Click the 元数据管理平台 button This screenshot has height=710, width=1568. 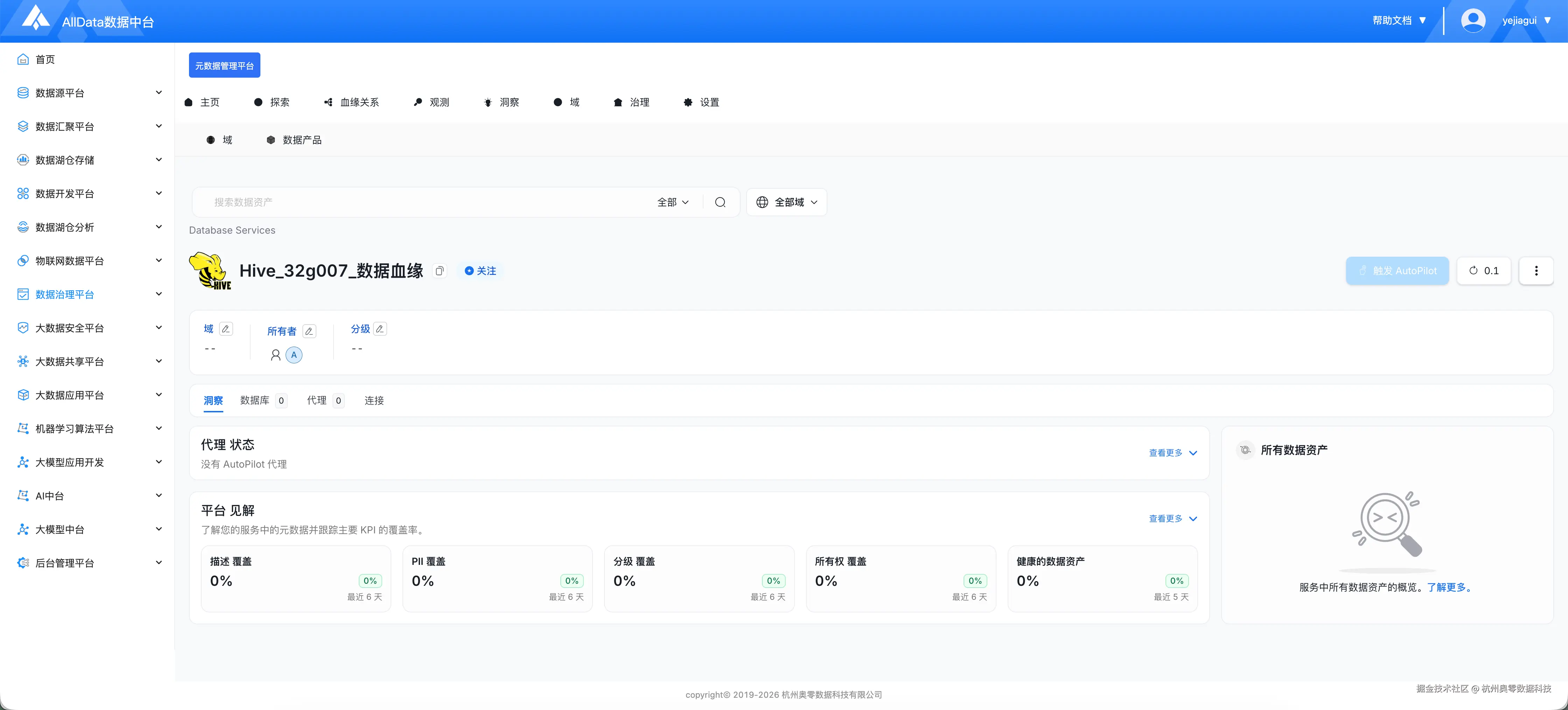click(x=225, y=65)
